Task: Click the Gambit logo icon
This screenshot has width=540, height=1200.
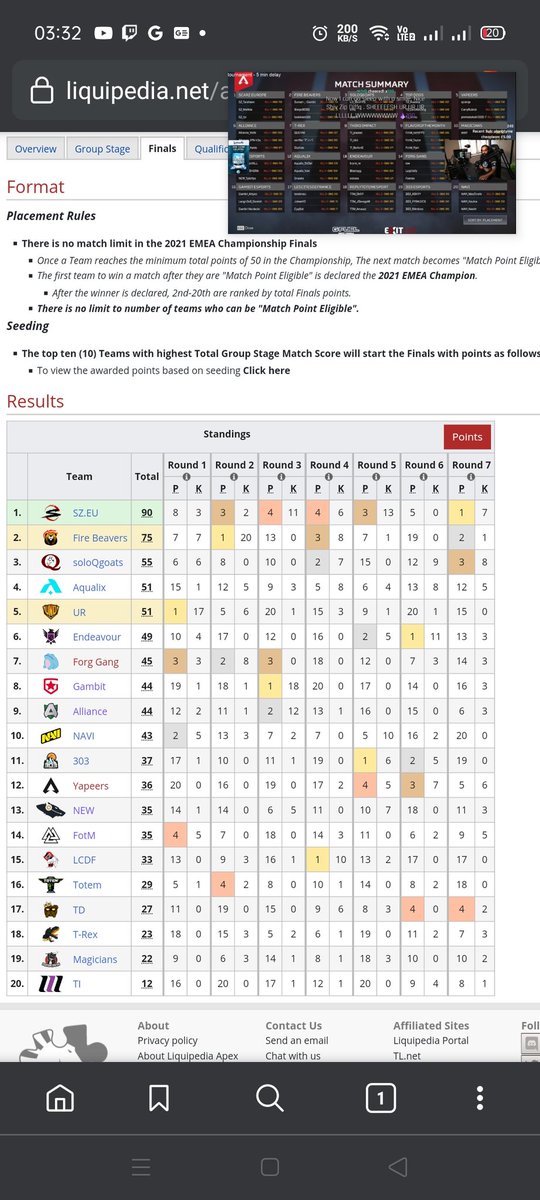Action: click(x=52, y=686)
